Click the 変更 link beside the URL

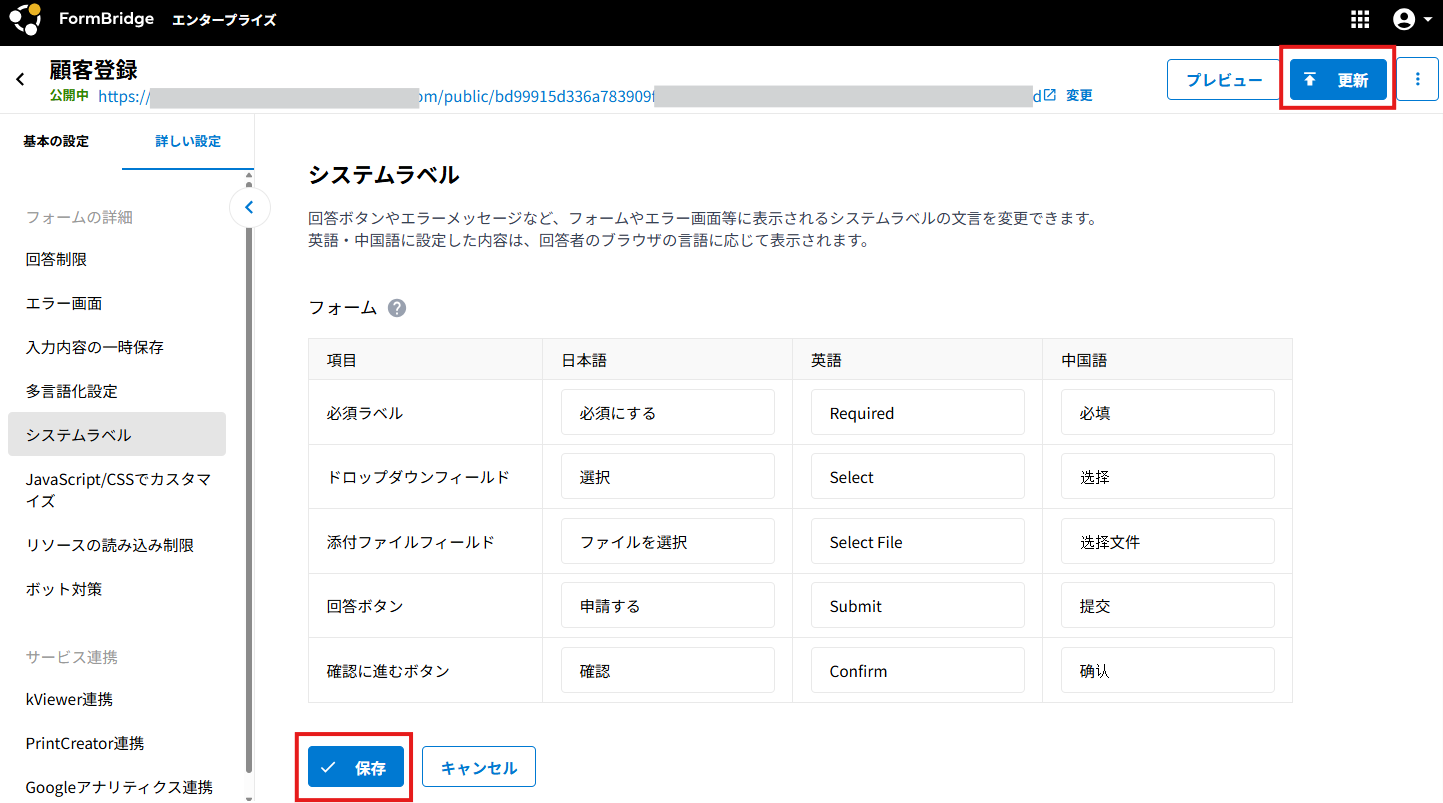[x=1079, y=96]
